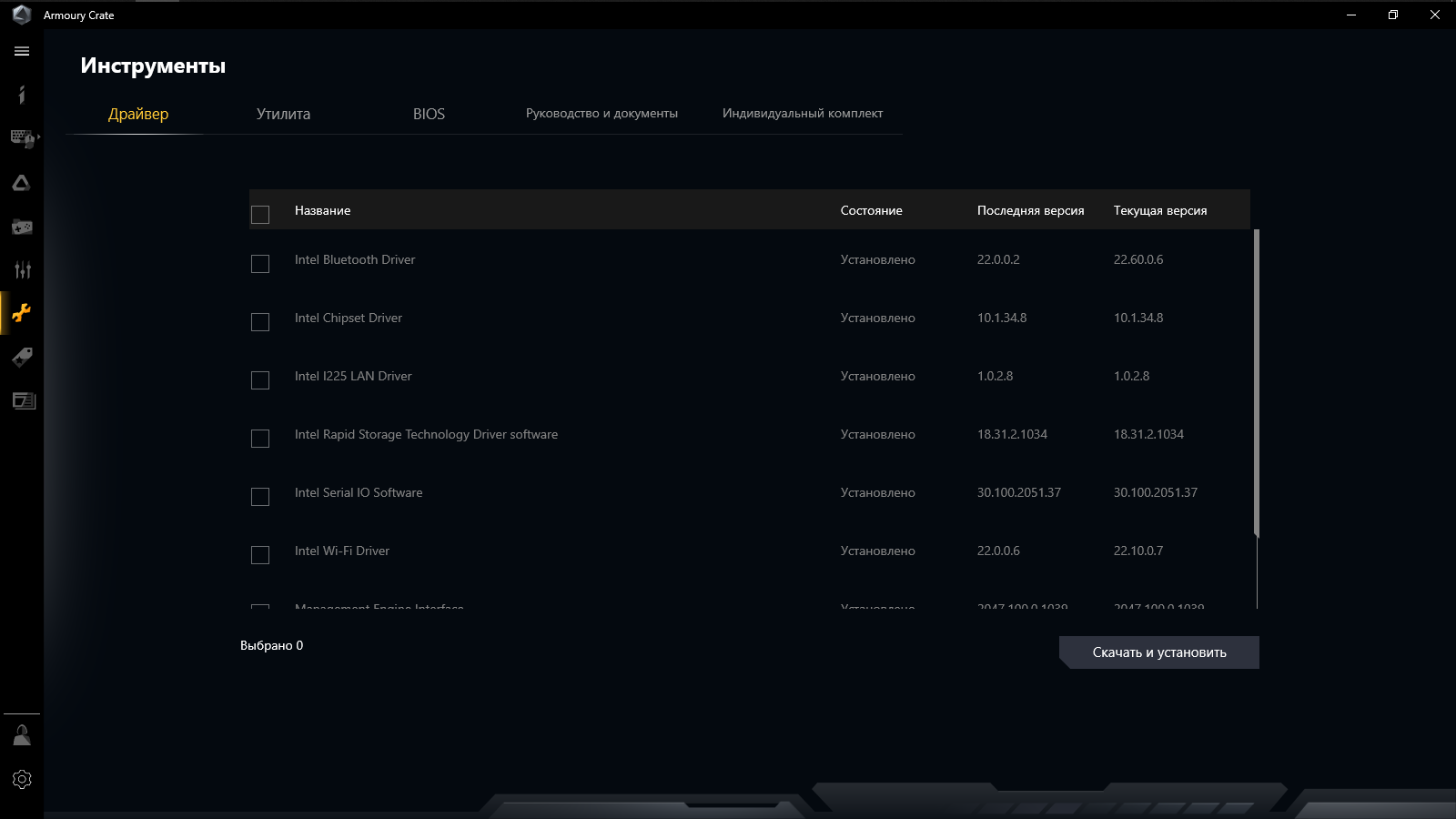Select the Tools wrench icon
Image resolution: width=1456 pixels, height=819 pixels.
(21, 313)
